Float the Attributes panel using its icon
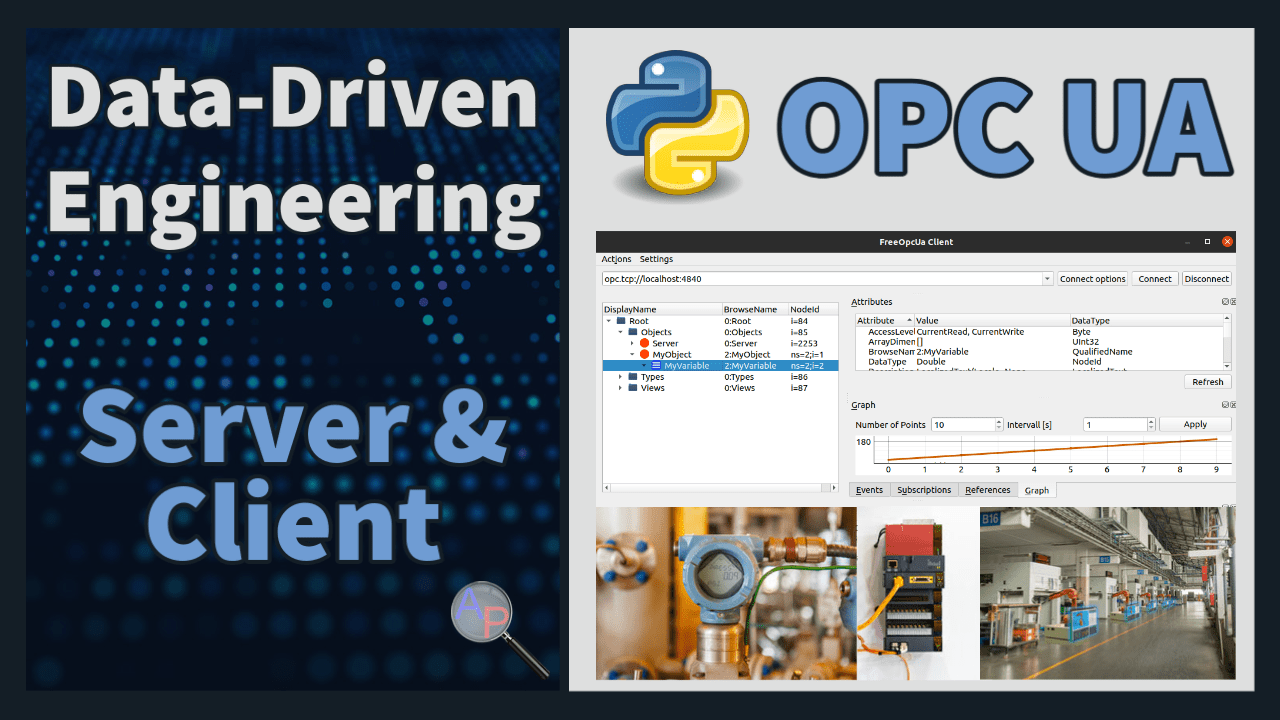Screen dimensions: 1280x720 pos(1225,302)
